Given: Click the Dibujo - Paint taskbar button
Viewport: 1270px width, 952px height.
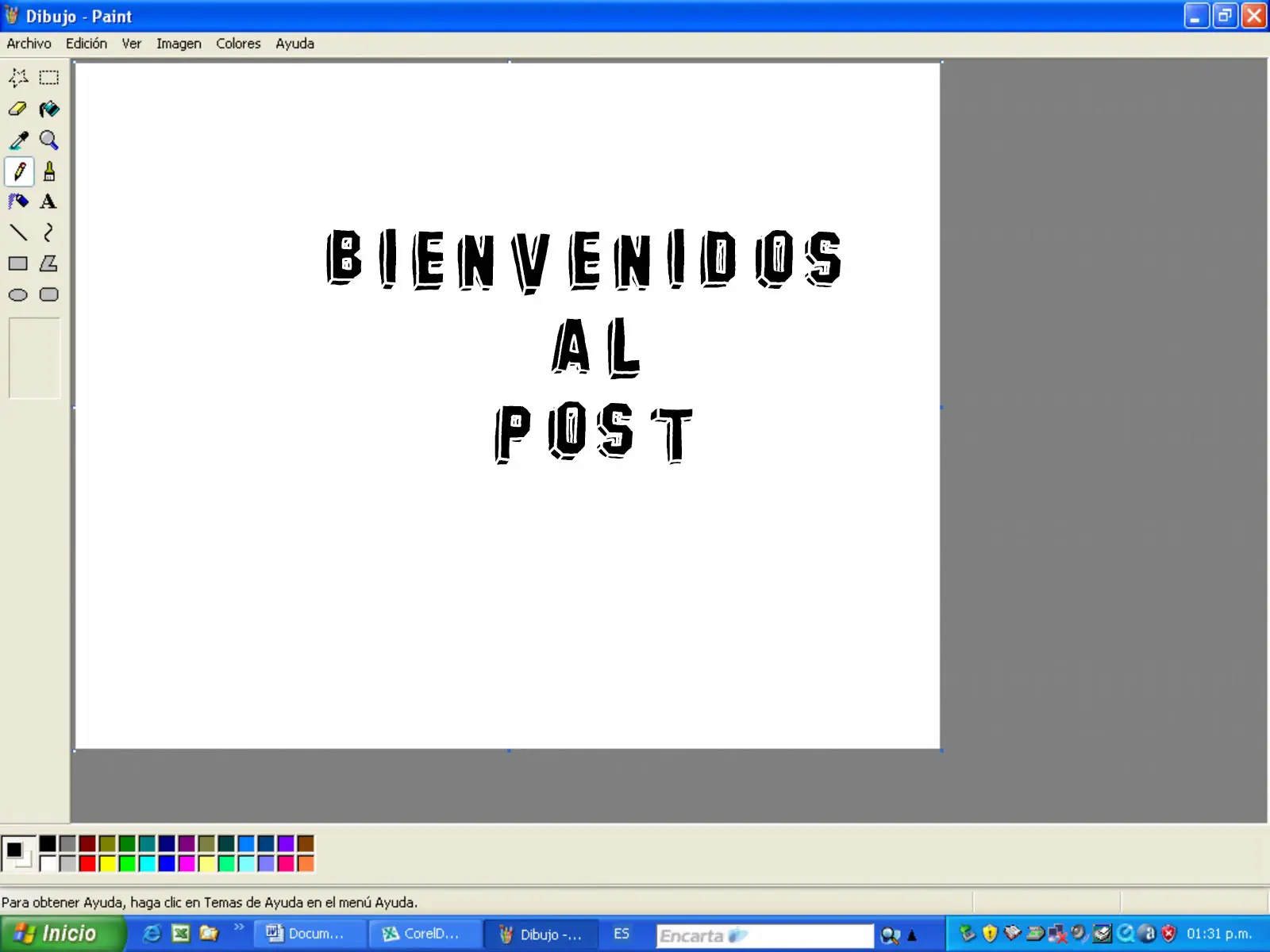Looking at the screenshot, I should (542, 934).
